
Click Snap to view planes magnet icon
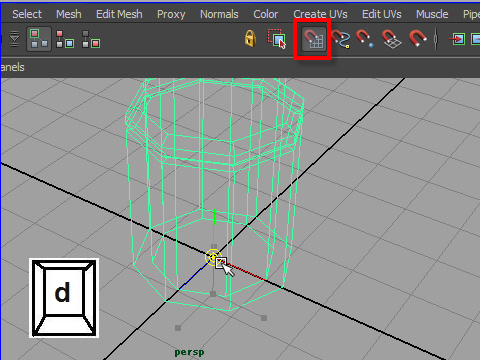point(392,39)
